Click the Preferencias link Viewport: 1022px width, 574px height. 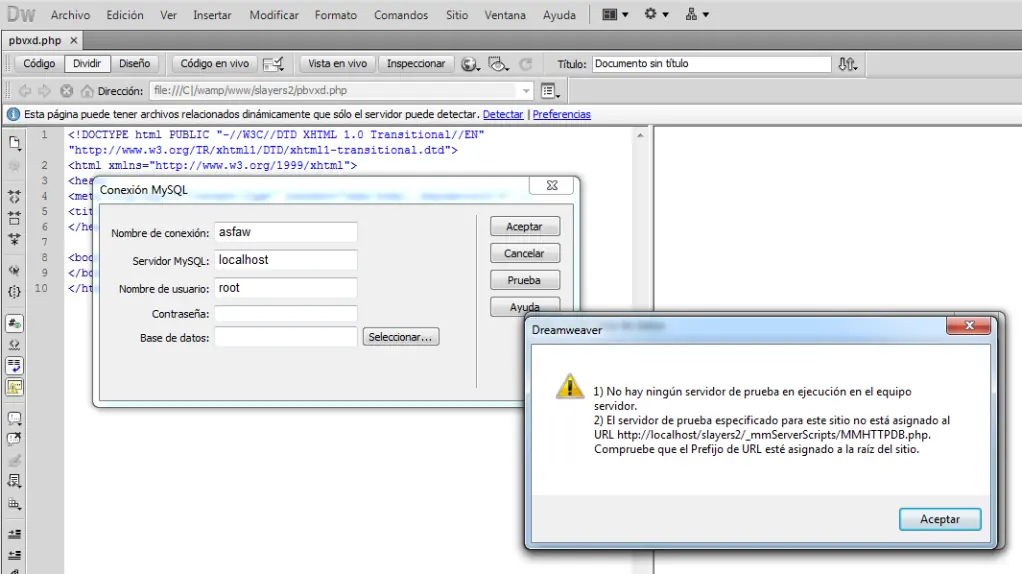tap(561, 114)
